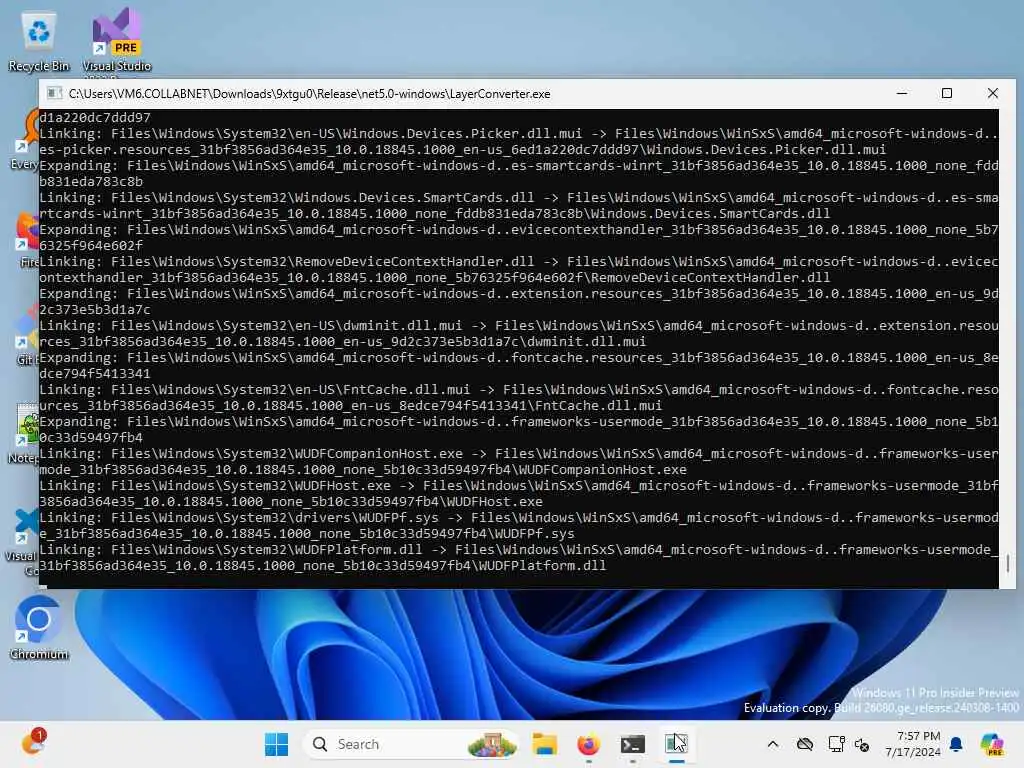Minimize the LayerConverter console window
This screenshot has height=768, width=1024.
[902, 93]
